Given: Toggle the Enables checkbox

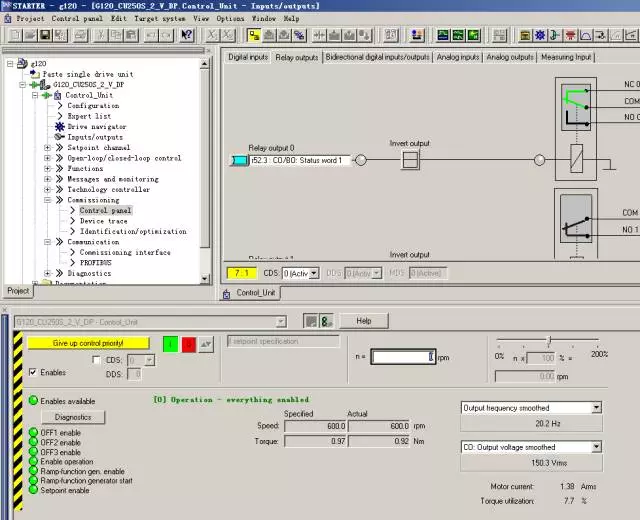Looking at the screenshot, I should (33, 373).
